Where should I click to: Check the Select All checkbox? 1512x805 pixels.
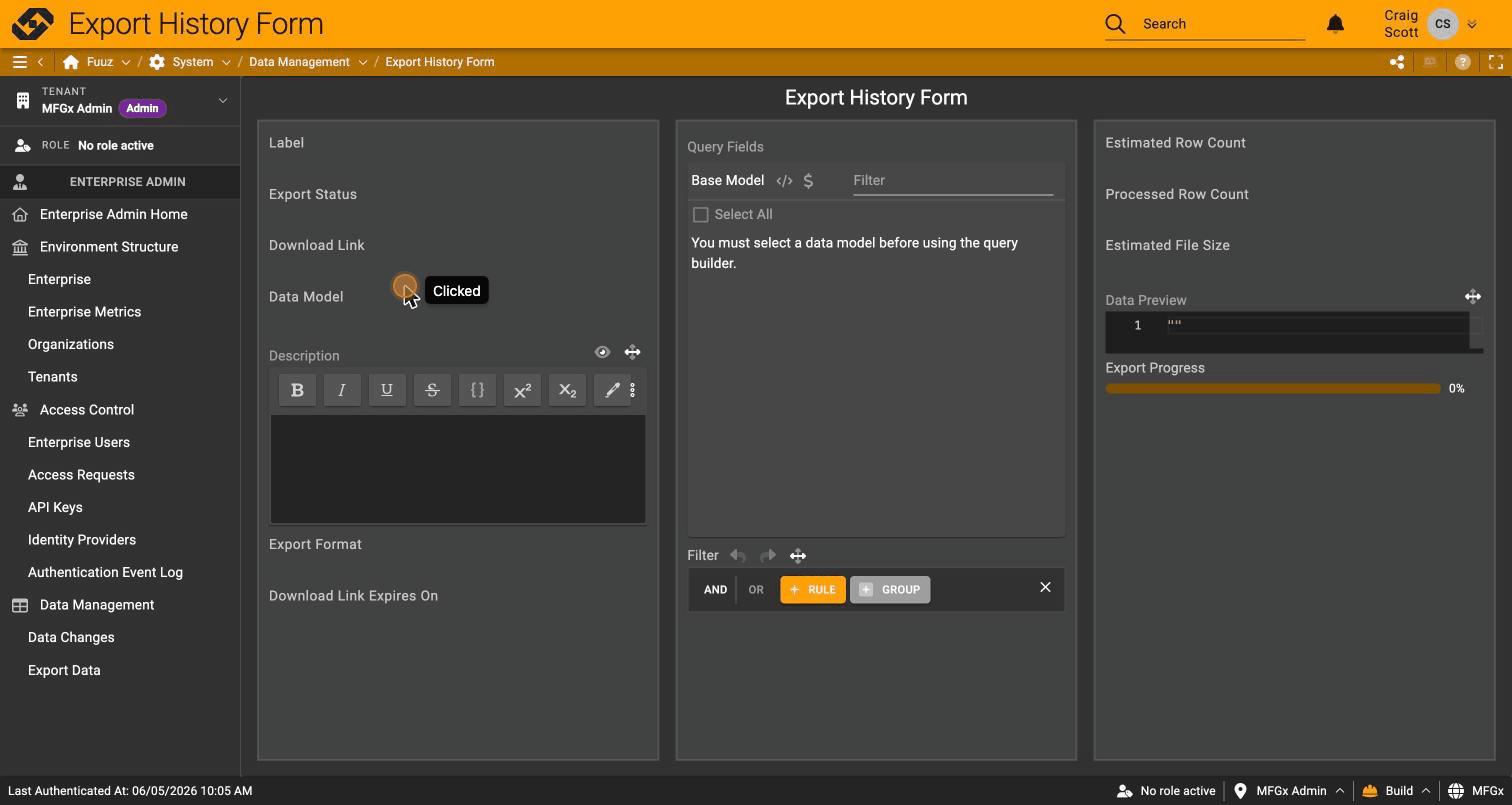click(x=701, y=215)
